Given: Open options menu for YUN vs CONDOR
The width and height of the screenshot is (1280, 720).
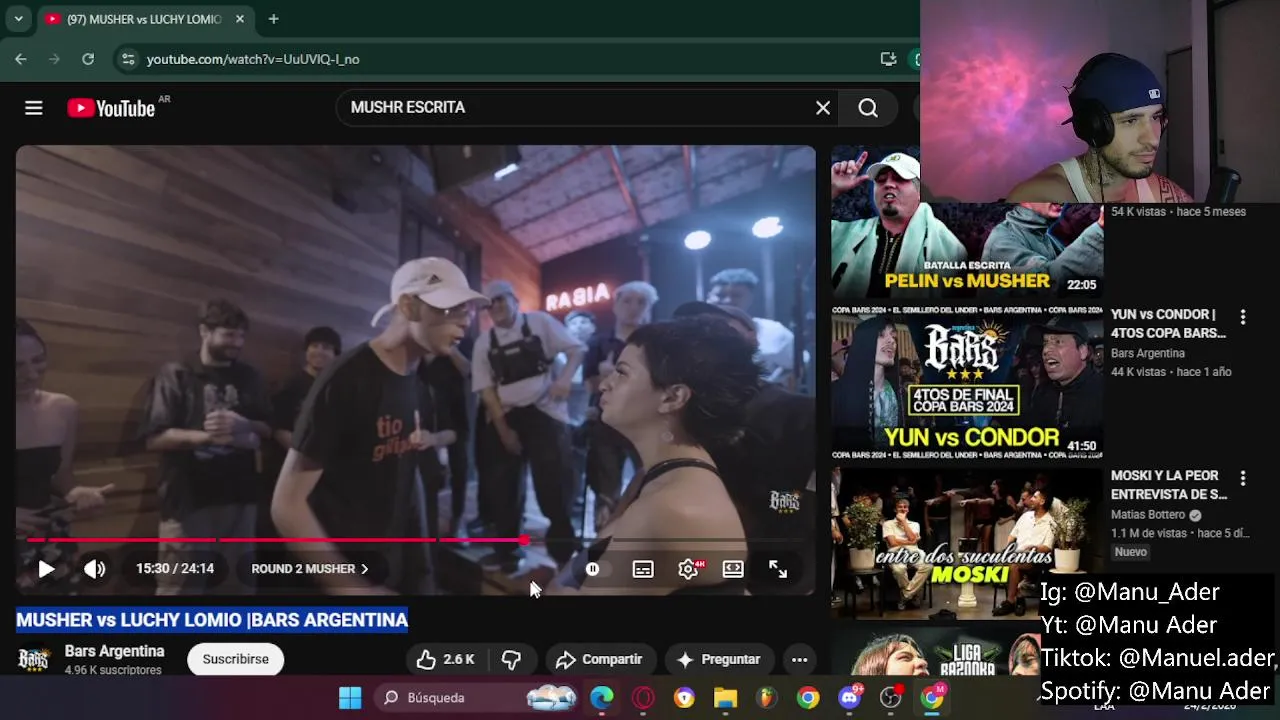Looking at the screenshot, I should pyautogui.click(x=1243, y=317).
